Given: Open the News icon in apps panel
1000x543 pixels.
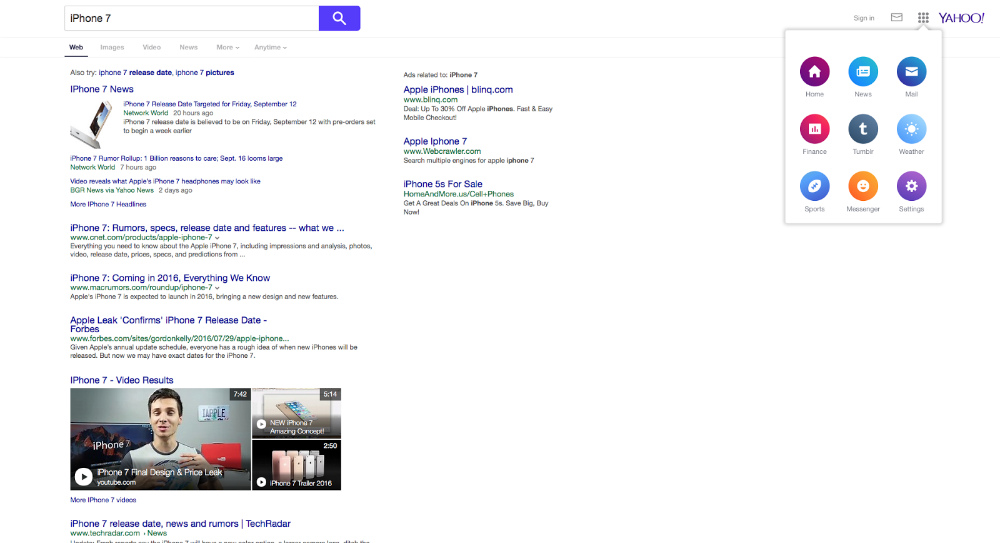Looking at the screenshot, I should point(863,72).
